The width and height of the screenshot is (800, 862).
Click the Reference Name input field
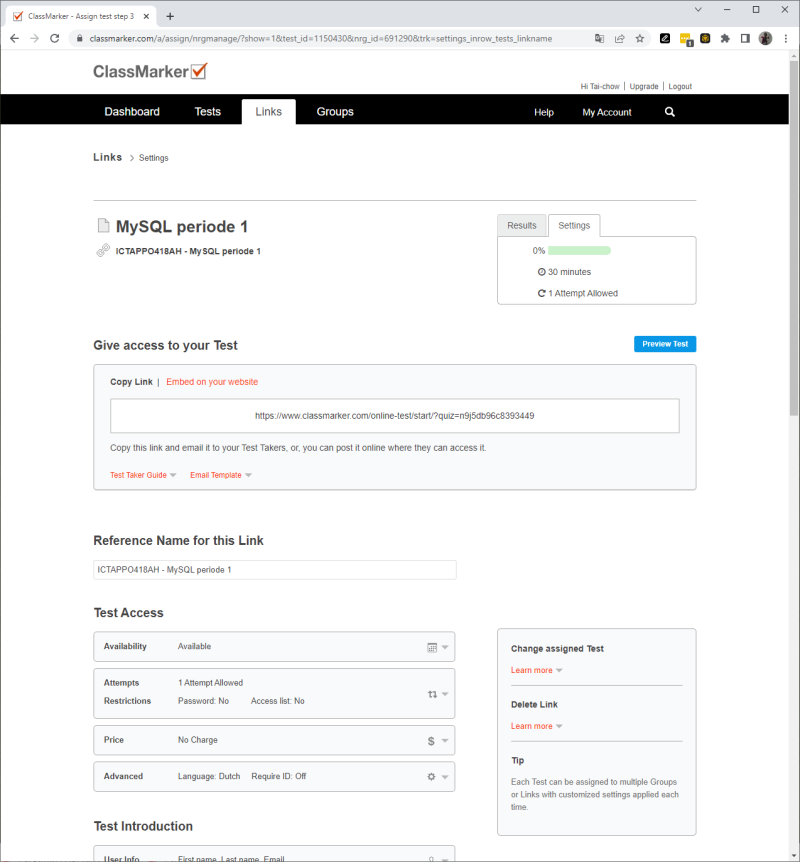pyautogui.click(x=274, y=570)
